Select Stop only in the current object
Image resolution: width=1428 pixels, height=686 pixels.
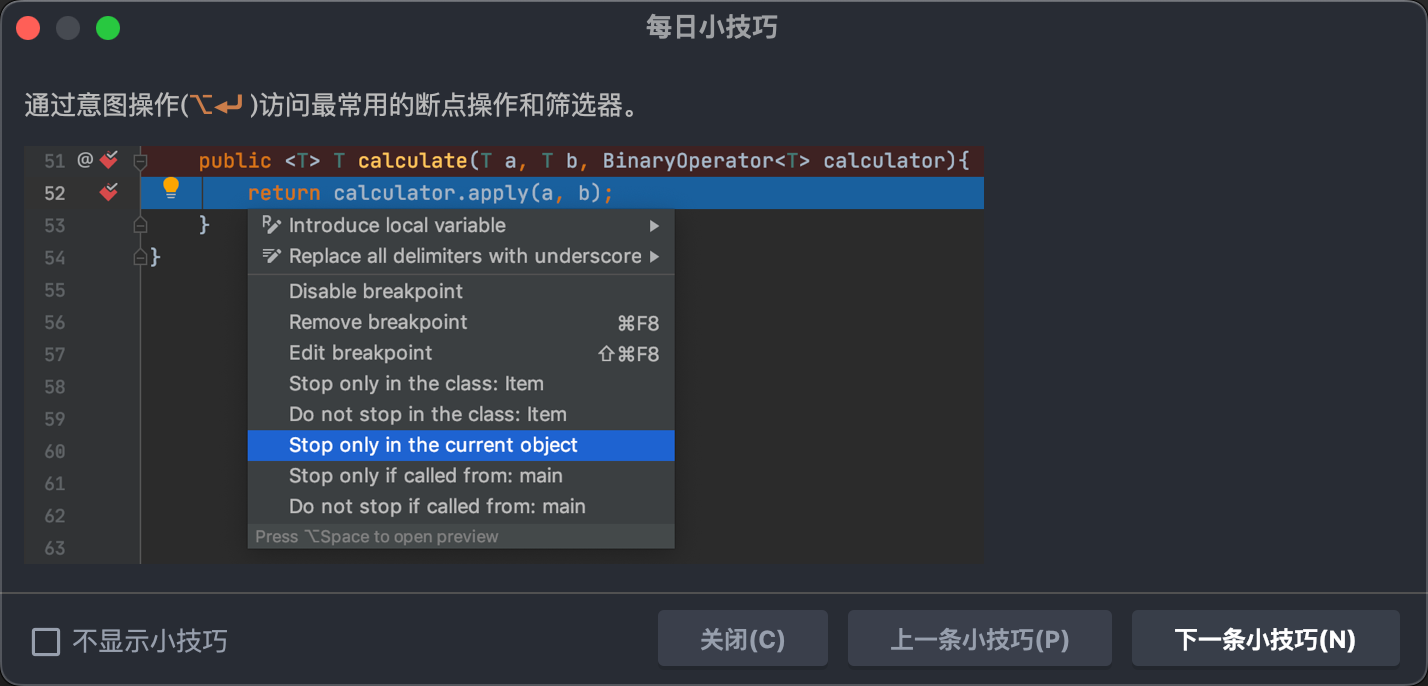433,445
